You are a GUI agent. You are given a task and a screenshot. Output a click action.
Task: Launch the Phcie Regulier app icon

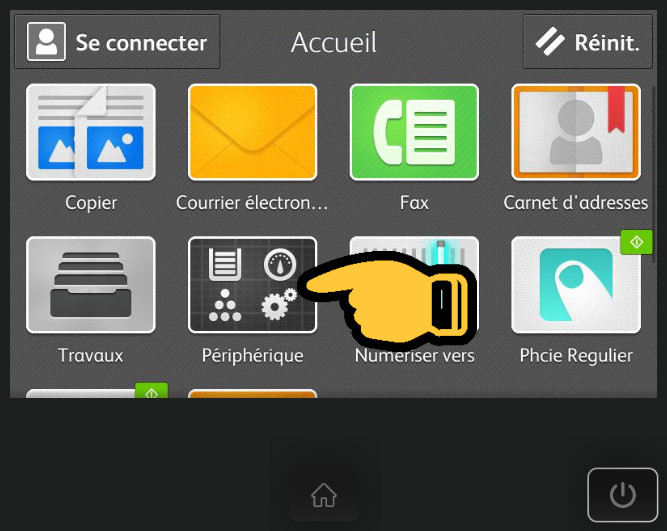[x=576, y=285]
